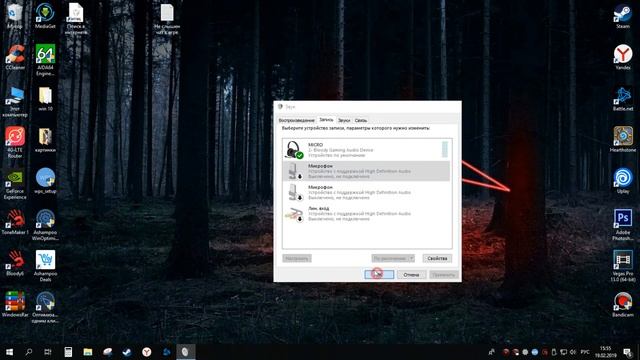Open the Bloody6 desktop shortcut
640x360 pixels.
(15, 263)
